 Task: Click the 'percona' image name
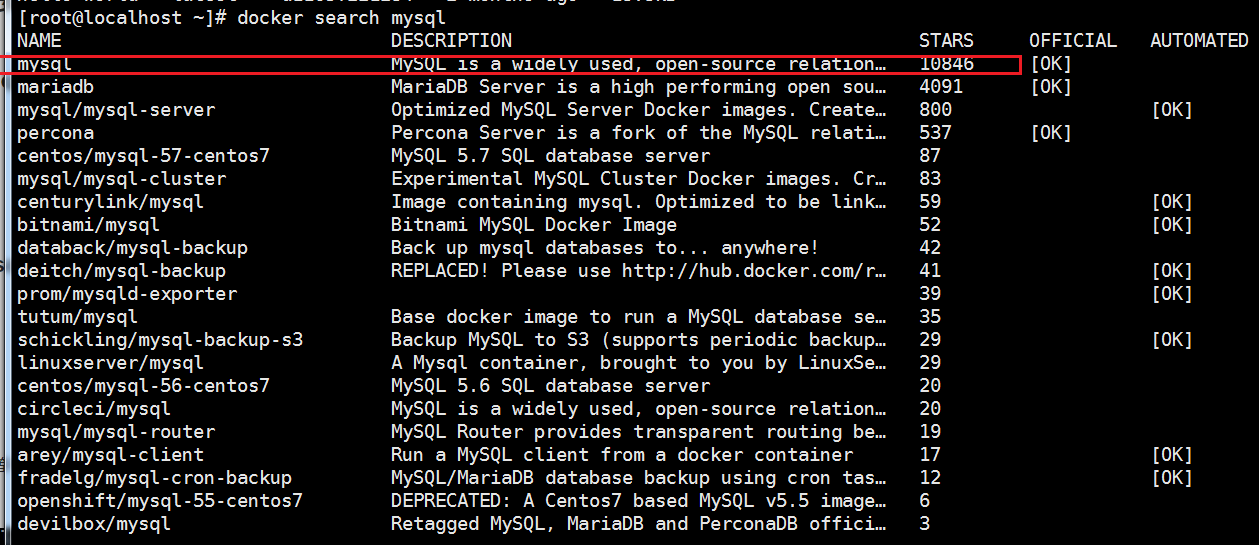(x=56, y=133)
